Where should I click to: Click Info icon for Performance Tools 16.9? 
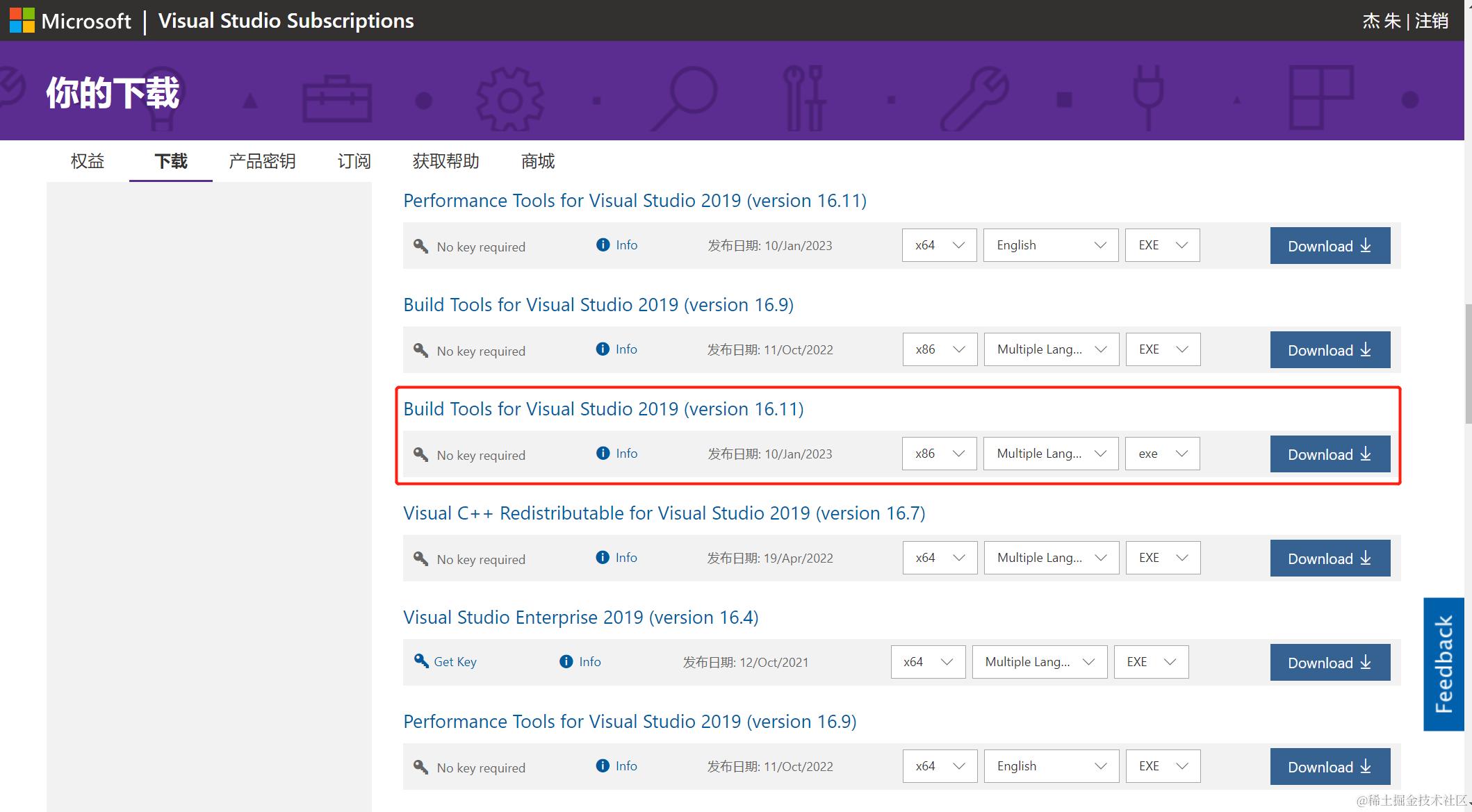point(603,765)
